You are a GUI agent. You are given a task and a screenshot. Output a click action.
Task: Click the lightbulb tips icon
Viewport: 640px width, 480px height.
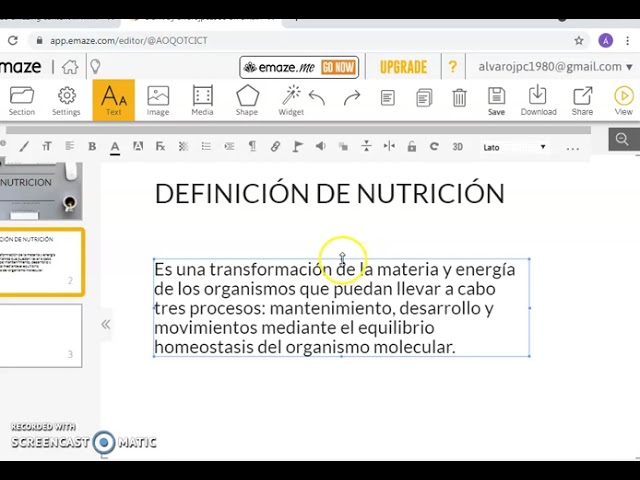click(x=95, y=67)
